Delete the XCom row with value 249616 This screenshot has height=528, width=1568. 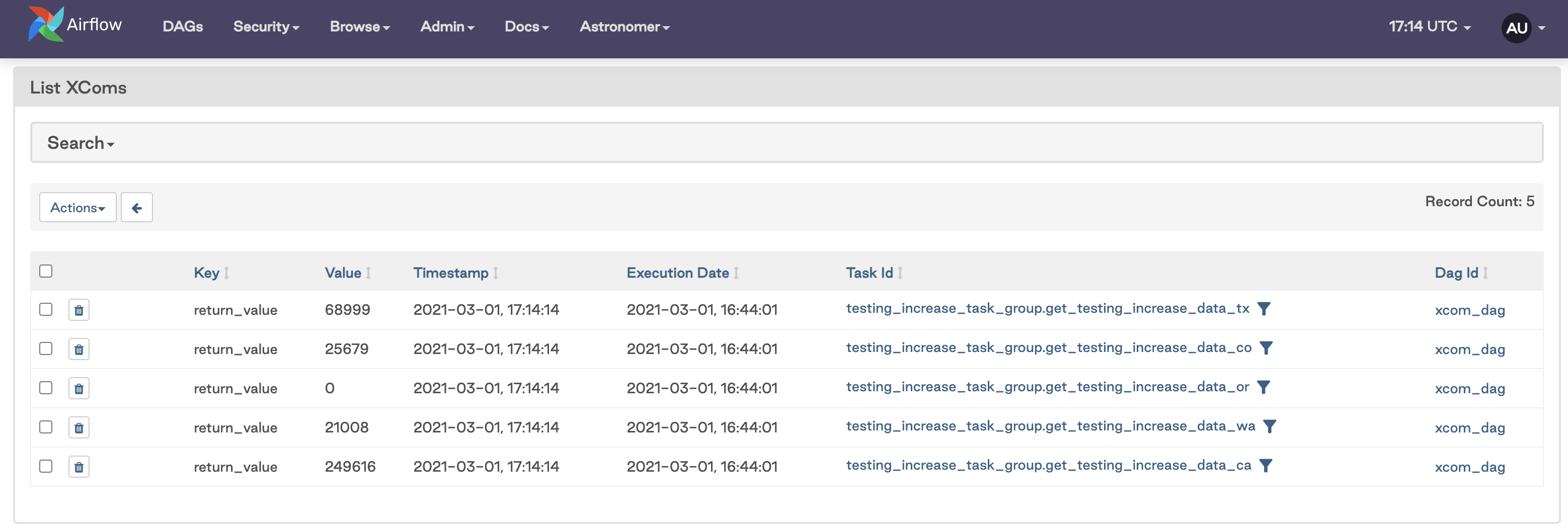(x=79, y=467)
